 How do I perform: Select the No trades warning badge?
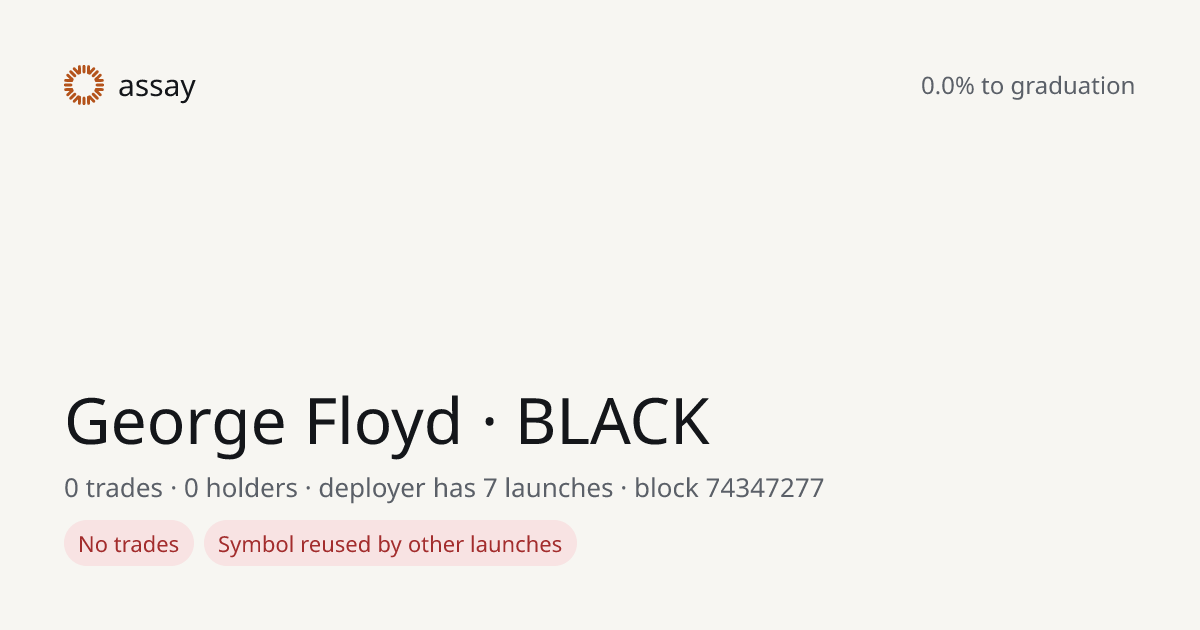(129, 543)
